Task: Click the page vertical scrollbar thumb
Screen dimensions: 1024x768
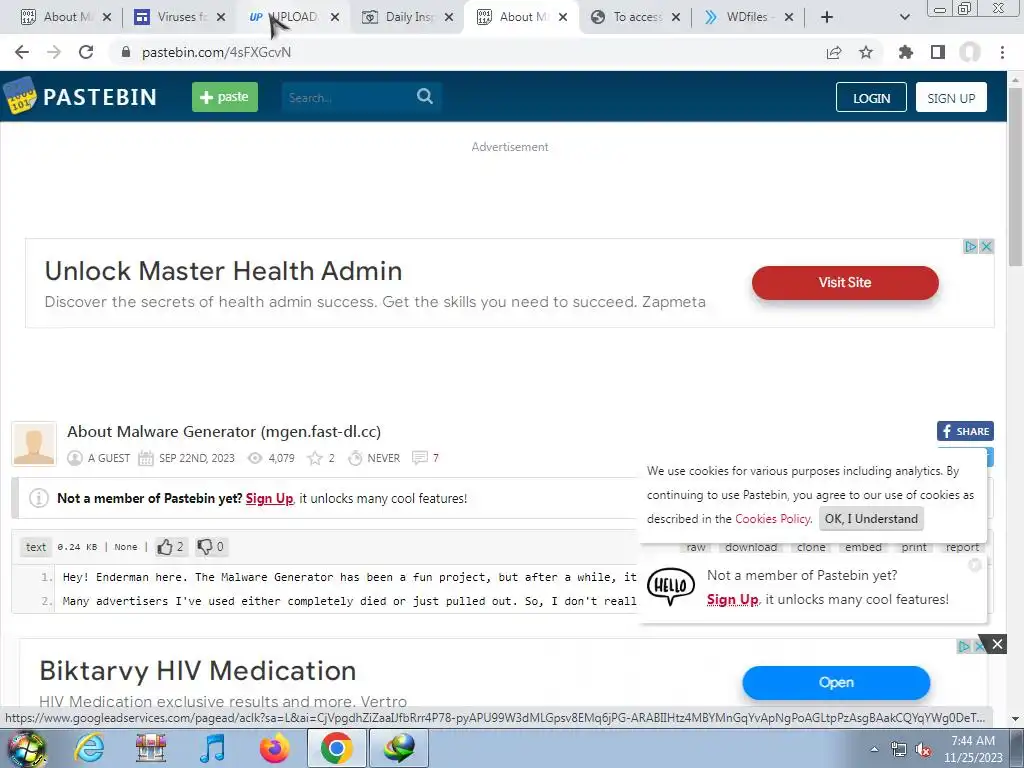Action: [1015, 176]
